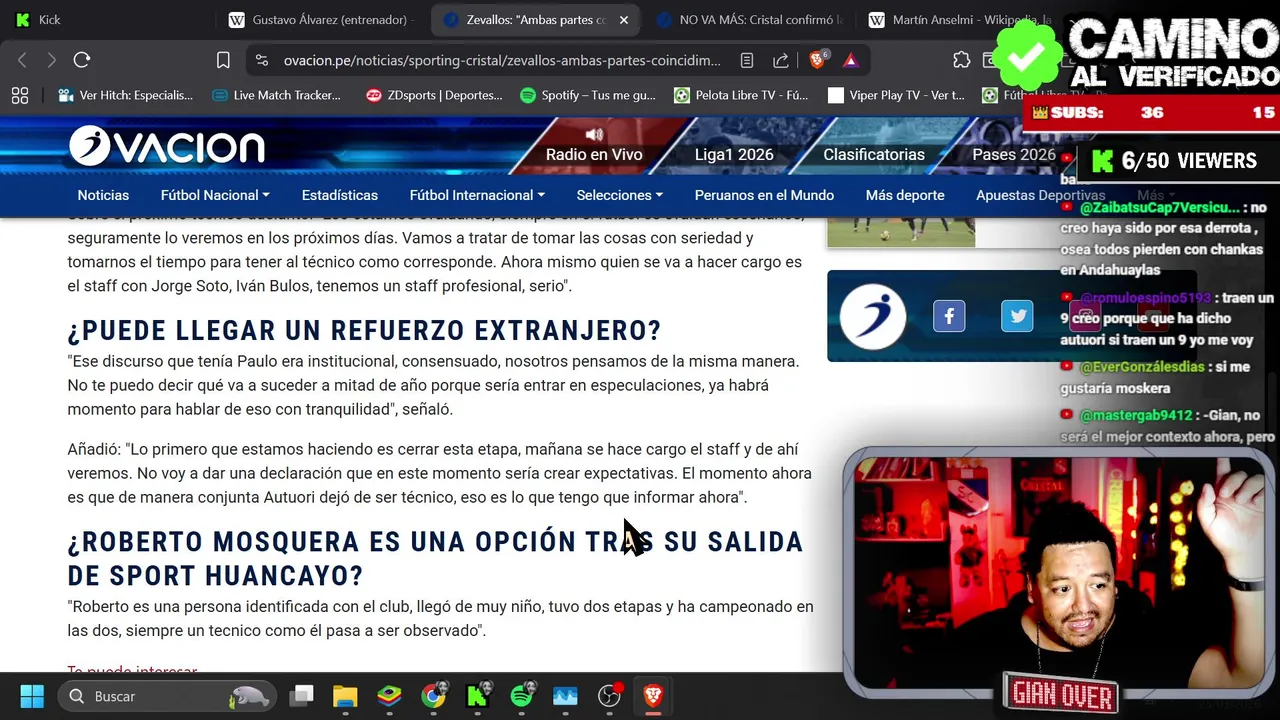The width and height of the screenshot is (1280, 720).
Task: Click the Twitter icon in sidebar widget
Action: (1017, 317)
